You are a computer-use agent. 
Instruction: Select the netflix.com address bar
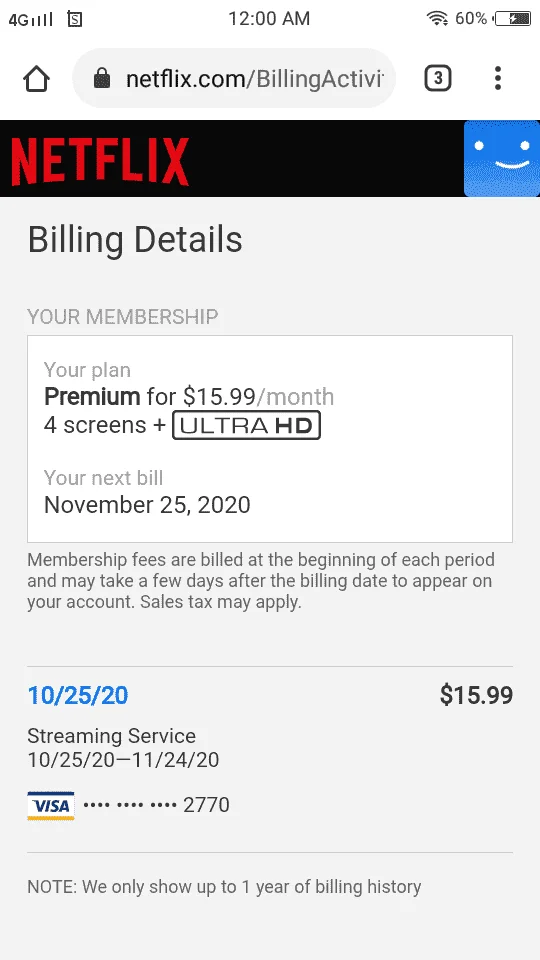point(234,78)
